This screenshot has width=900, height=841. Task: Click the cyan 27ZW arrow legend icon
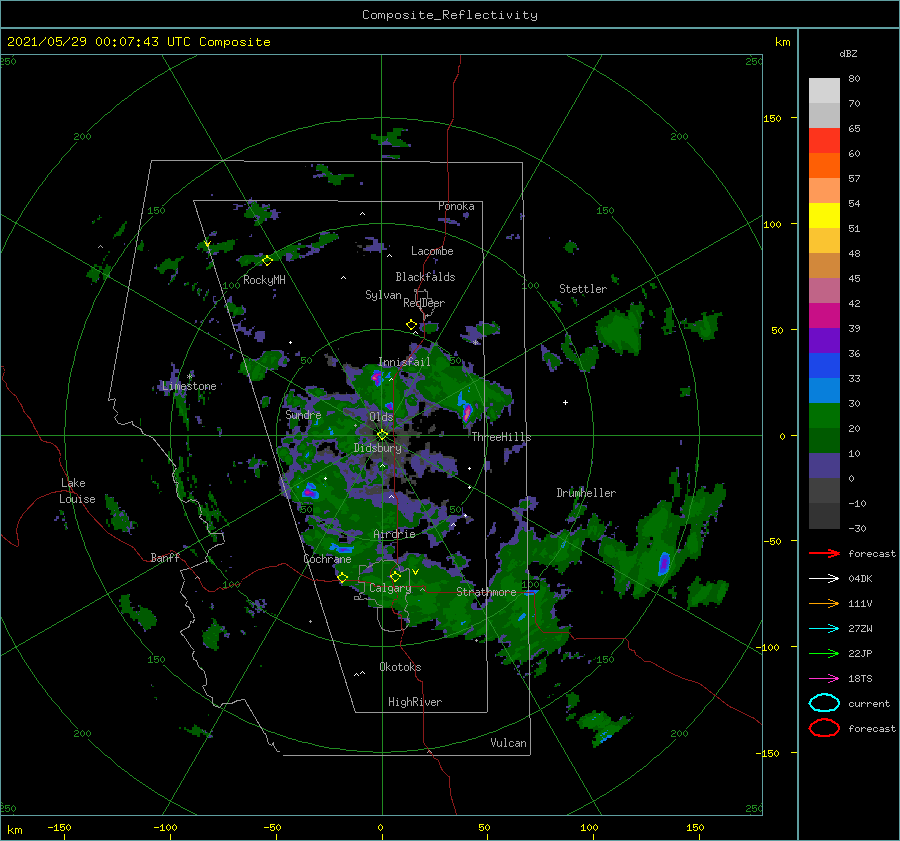point(824,629)
